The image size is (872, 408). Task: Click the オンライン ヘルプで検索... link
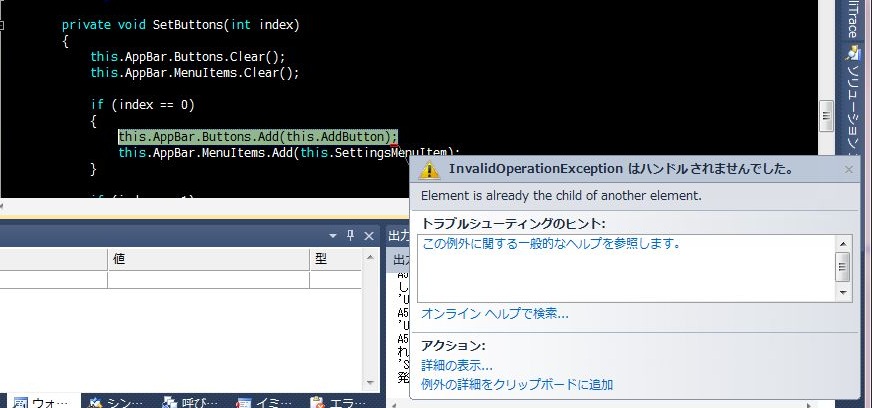point(494,313)
